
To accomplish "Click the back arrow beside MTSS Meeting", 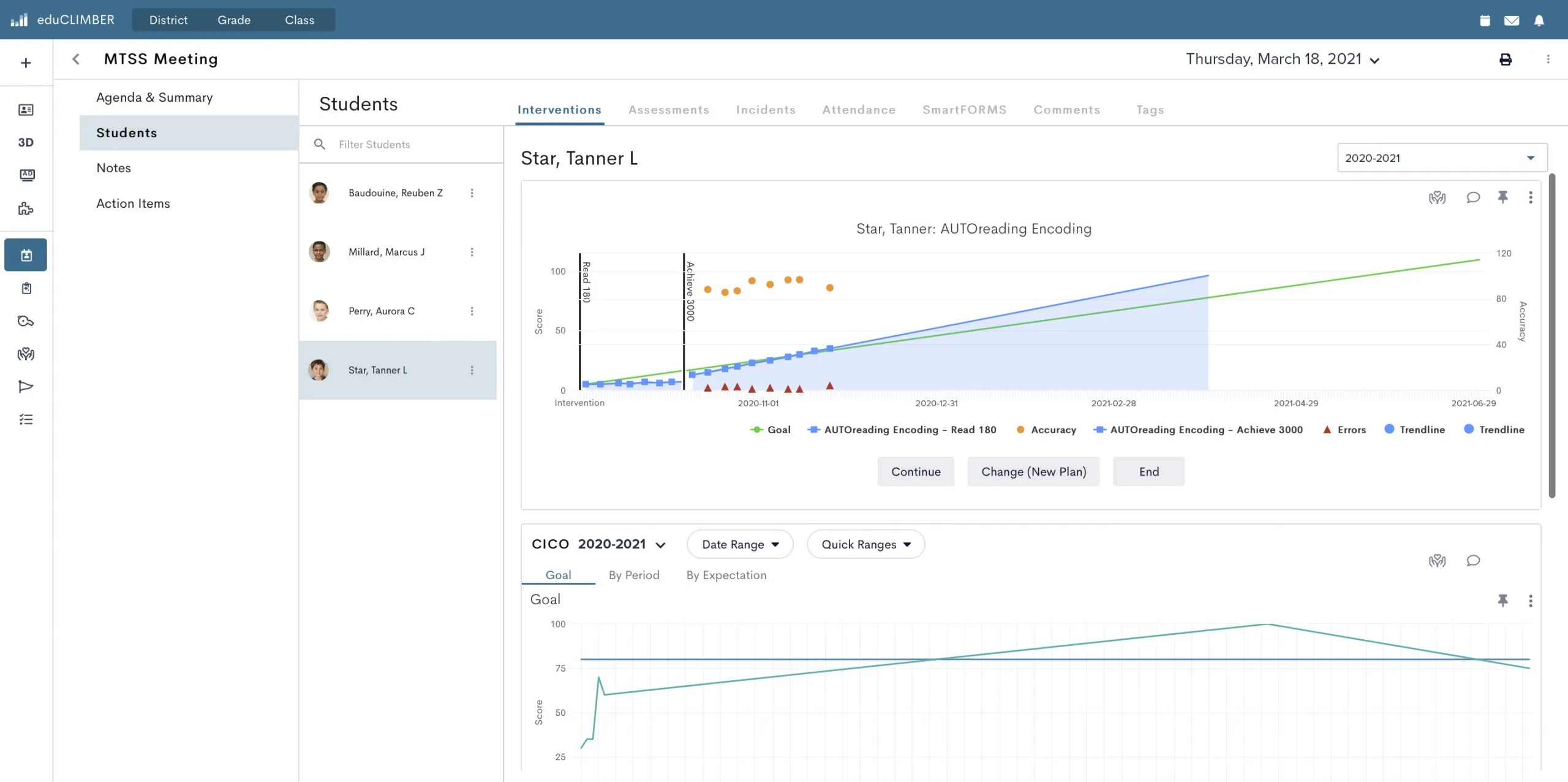I will 76,59.
